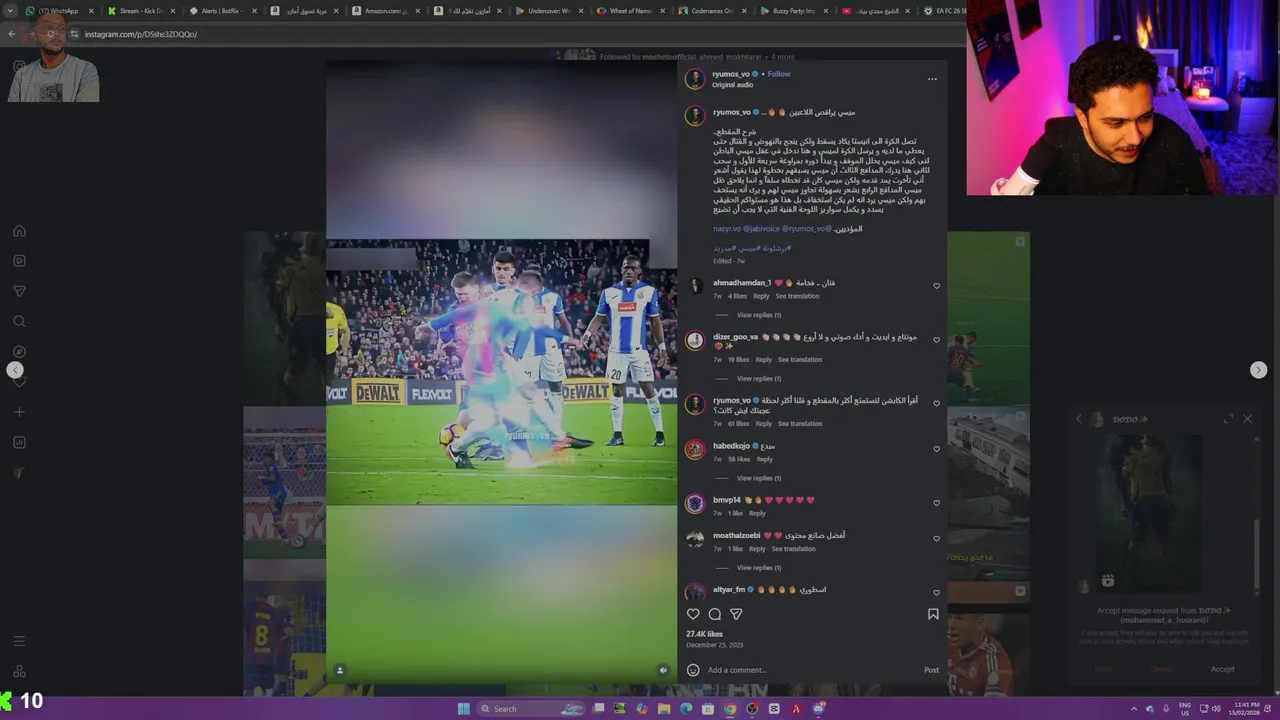Open the comment bubble icon under the post
This screenshot has height=720, width=1280.
tap(714, 614)
